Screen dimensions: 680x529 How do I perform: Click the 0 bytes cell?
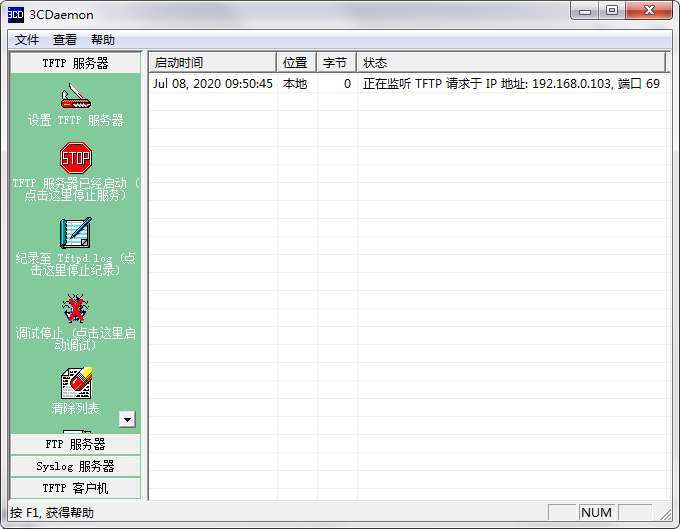[347, 84]
